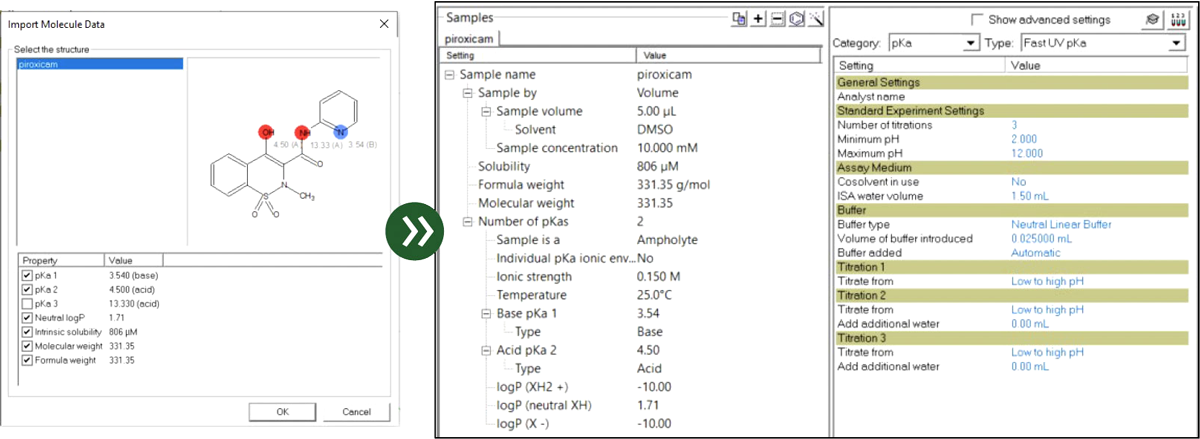Collapse the Sample volume tree node
The width and height of the screenshot is (1200, 439).
coord(484,111)
